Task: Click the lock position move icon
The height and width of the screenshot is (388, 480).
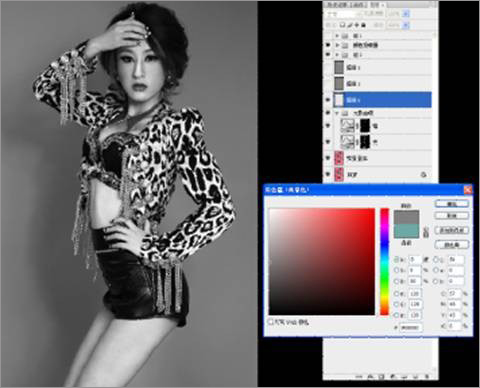Action: [357, 25]
